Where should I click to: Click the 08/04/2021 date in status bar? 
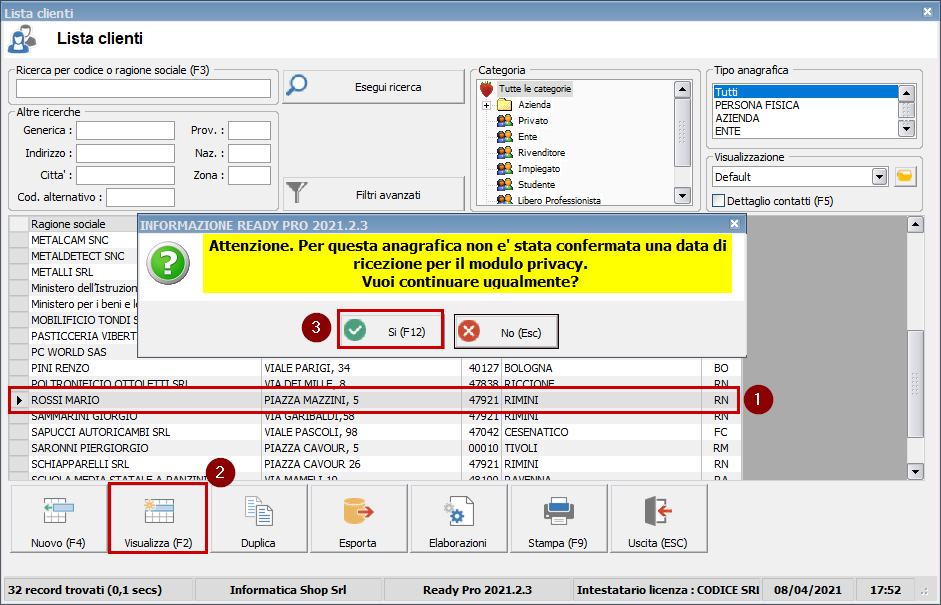(807, 590)
